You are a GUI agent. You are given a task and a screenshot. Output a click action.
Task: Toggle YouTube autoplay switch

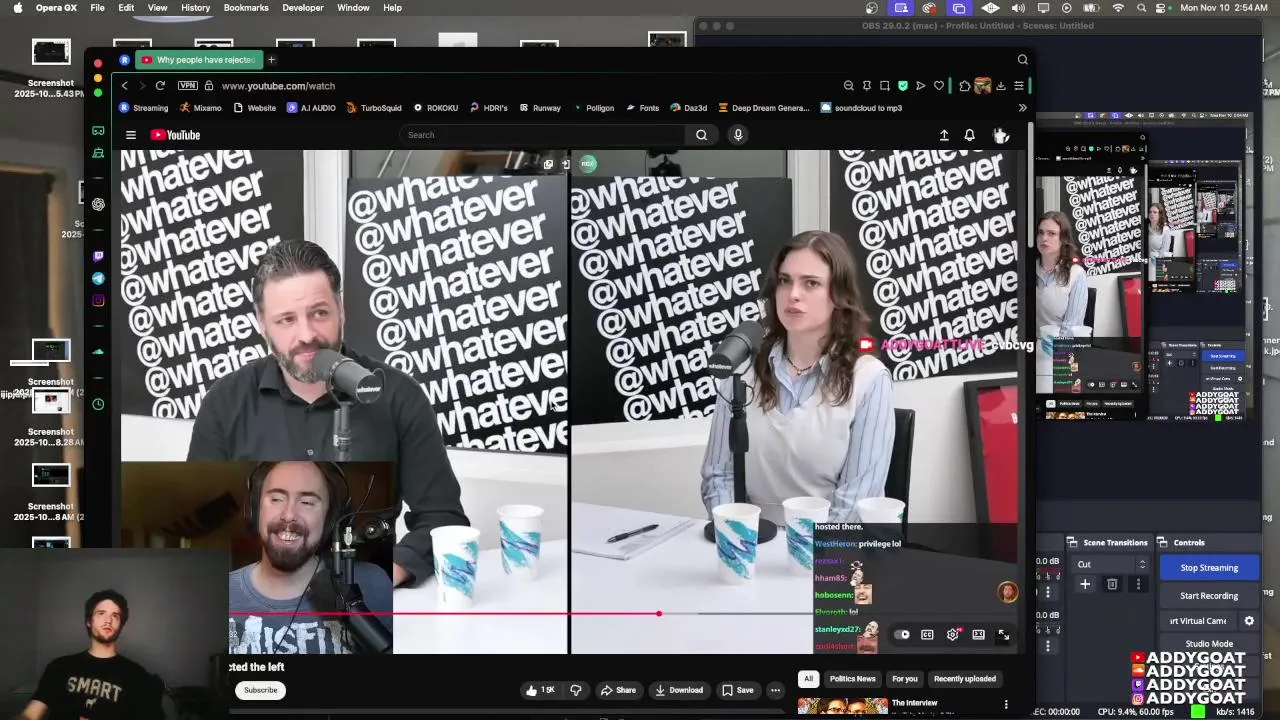coord(902,634)
